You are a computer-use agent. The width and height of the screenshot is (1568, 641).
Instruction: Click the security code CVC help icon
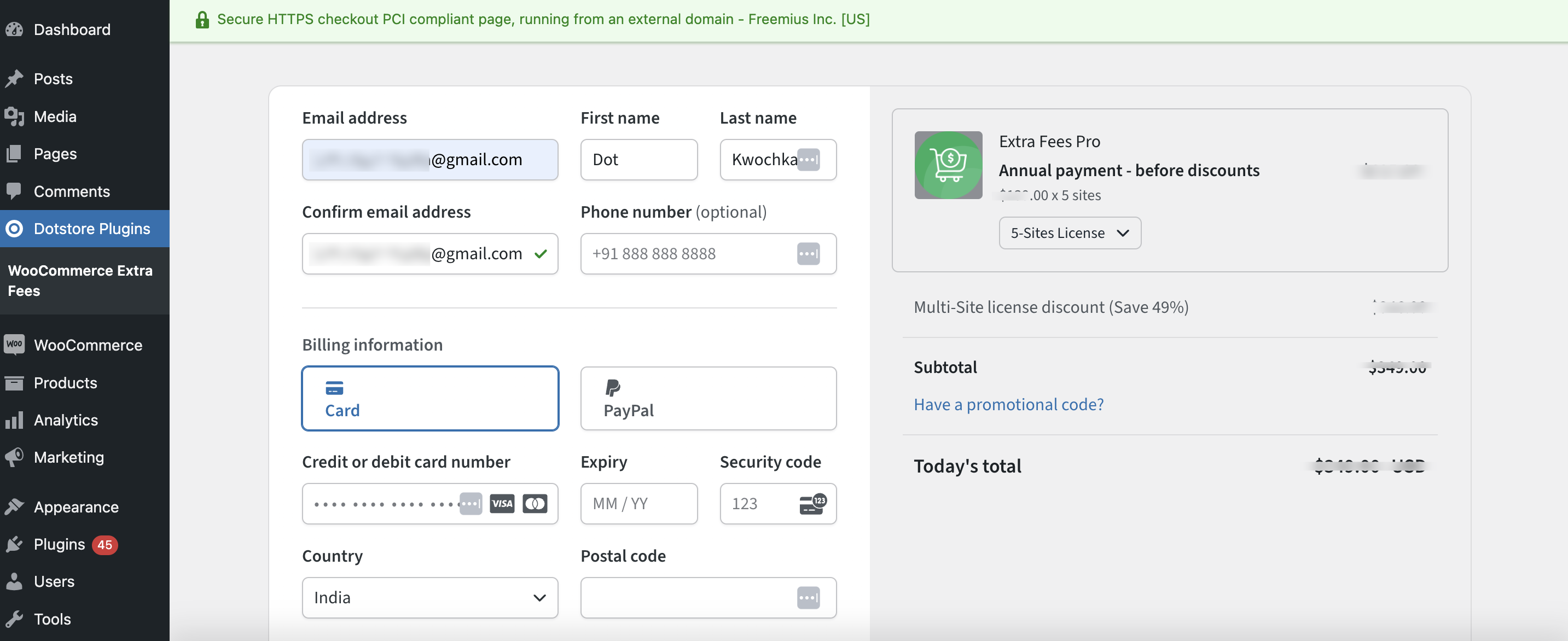[812, 503]
